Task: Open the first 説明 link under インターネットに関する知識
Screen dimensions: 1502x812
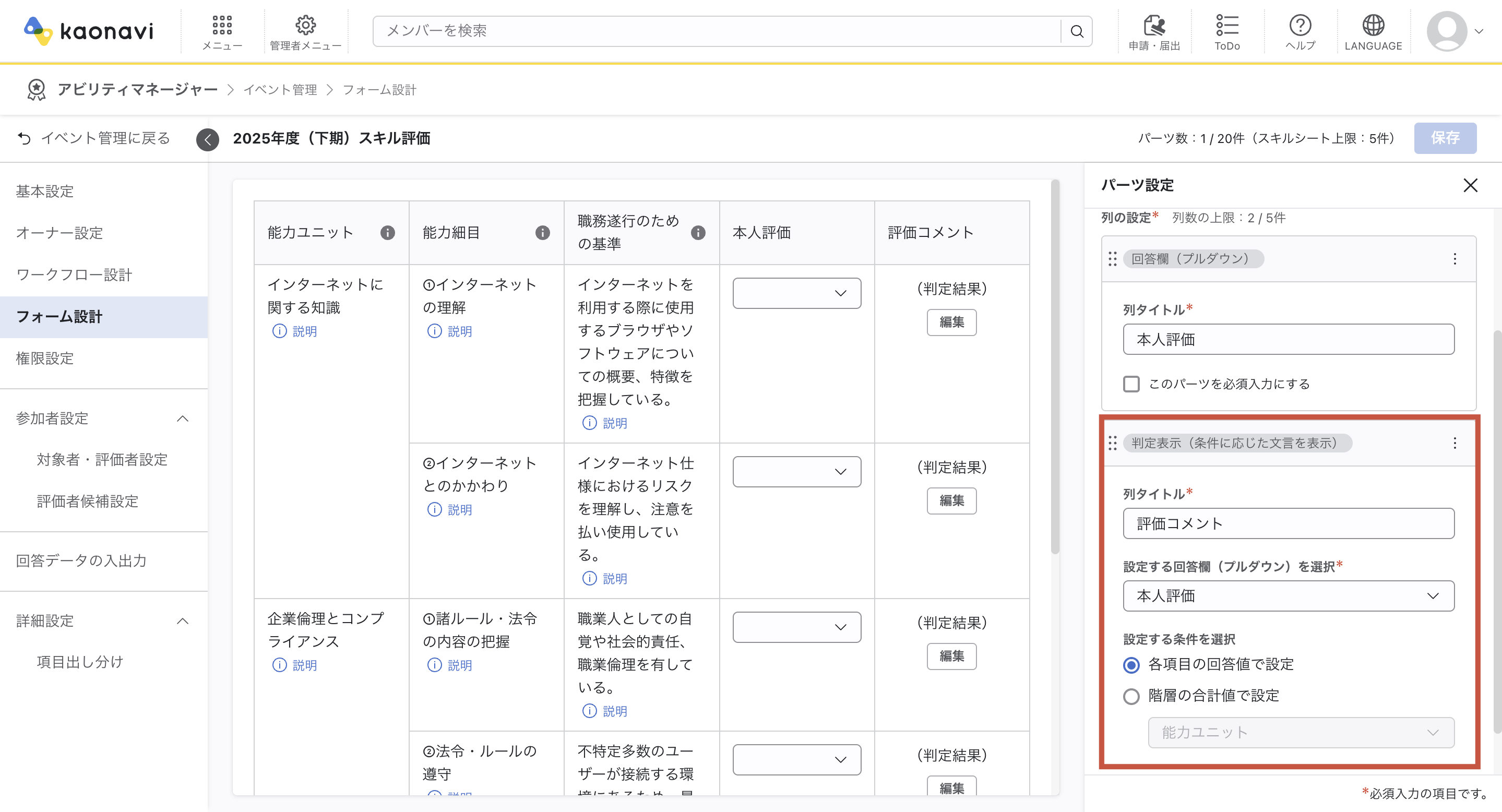Action: (x=295, y=331)
